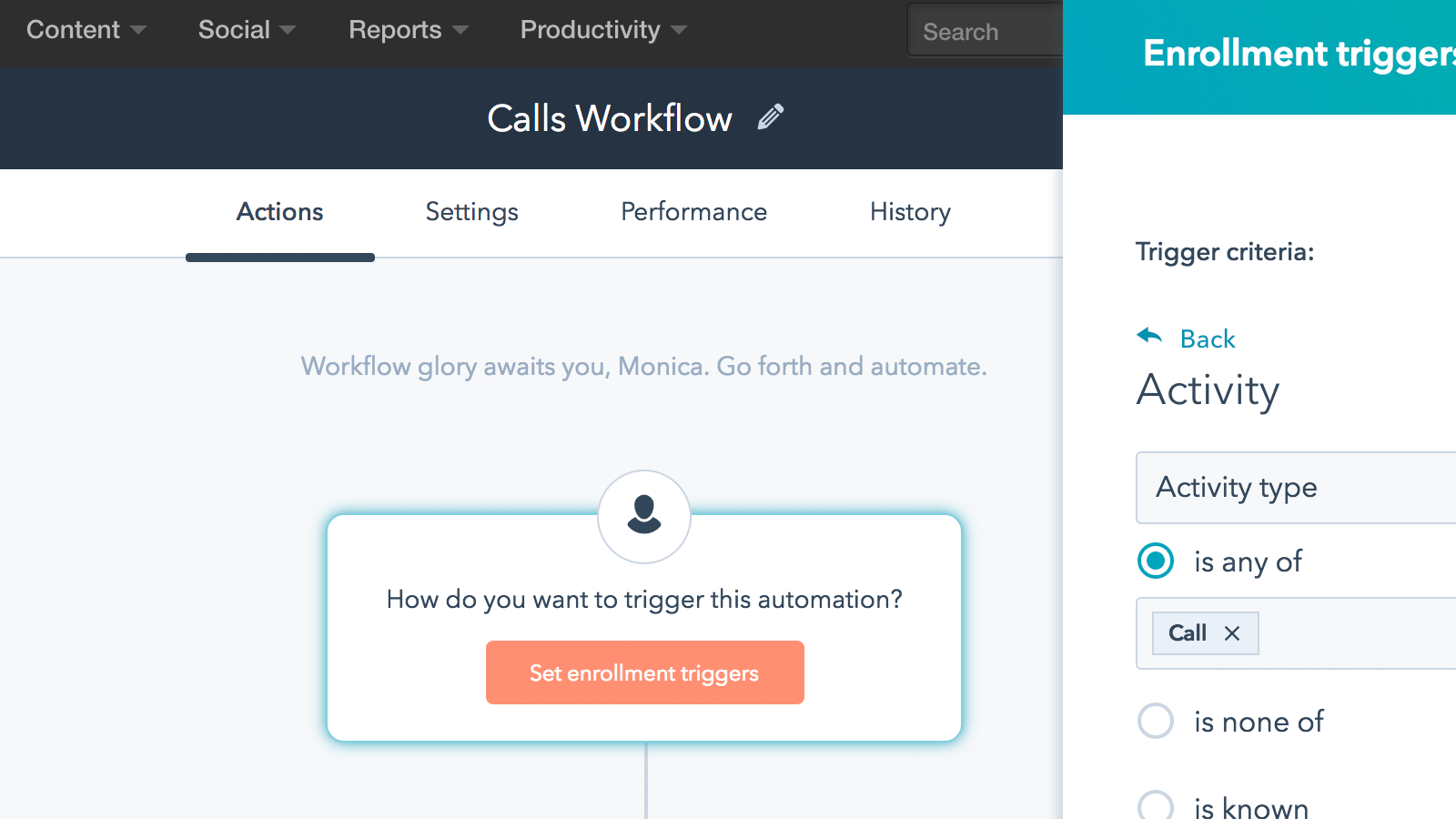Select the "is known" radio button

(1156, 805)
